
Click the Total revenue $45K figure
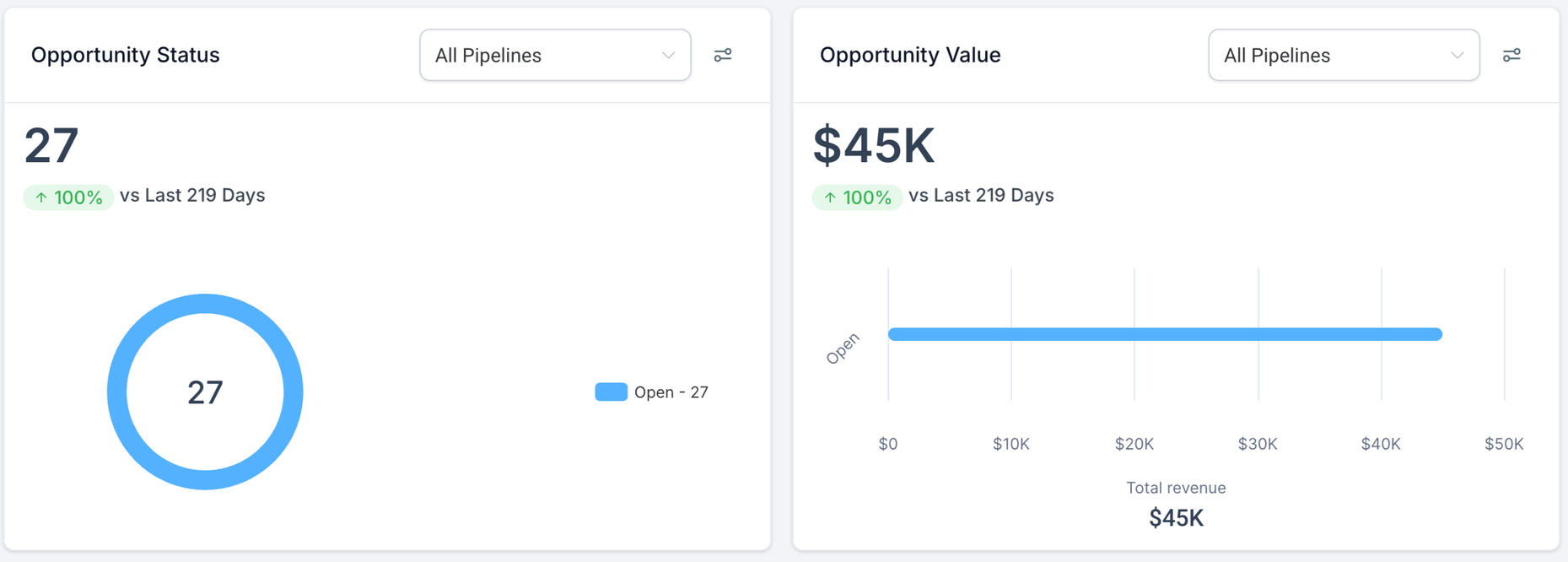(x=1176, y=517)
